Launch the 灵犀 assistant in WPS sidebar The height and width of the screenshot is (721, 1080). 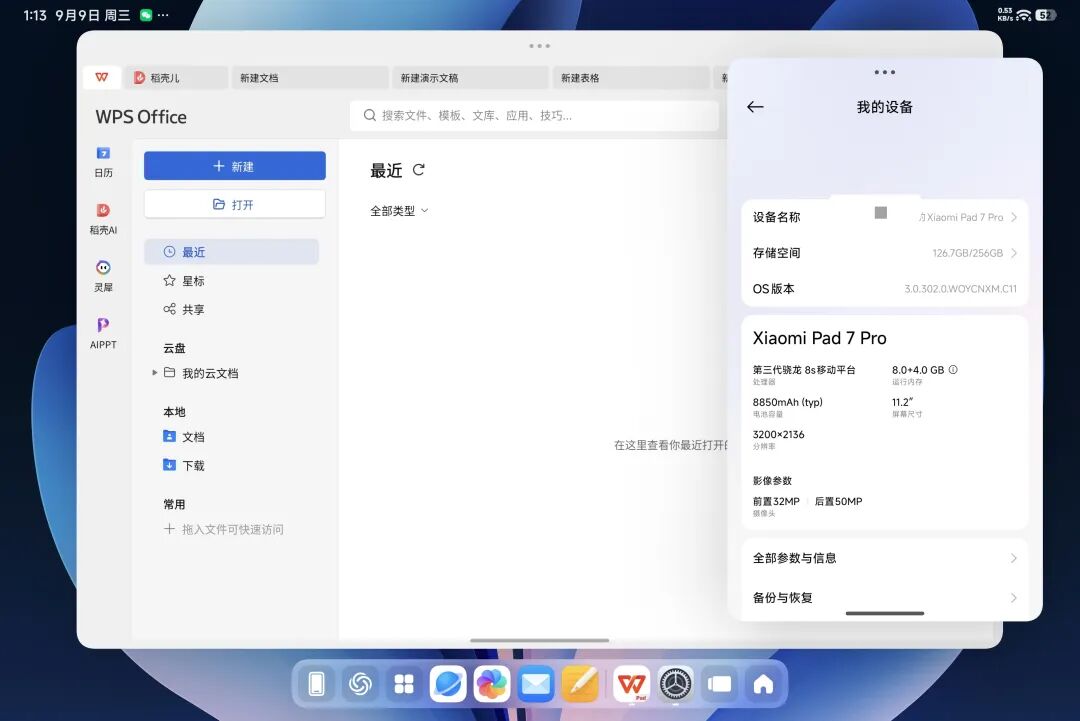pyautogui.click(x=103, y=275)
